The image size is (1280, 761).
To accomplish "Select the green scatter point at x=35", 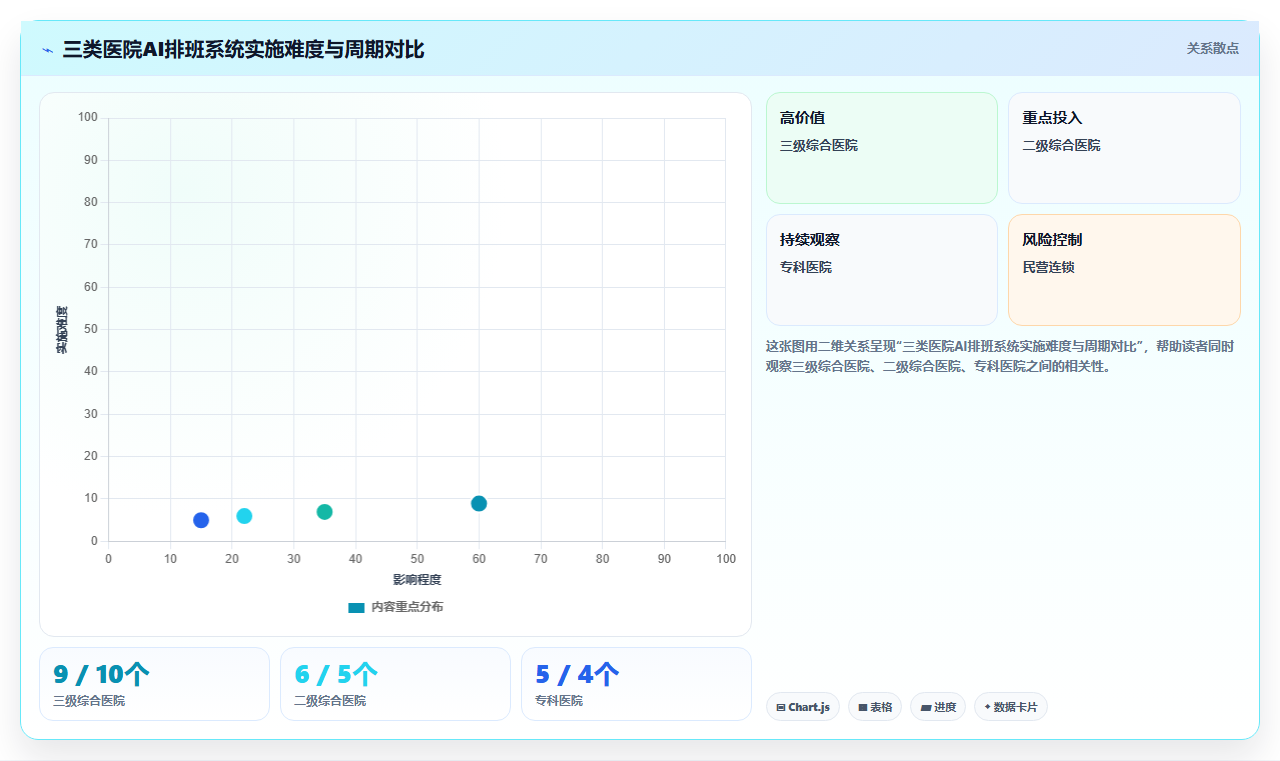I will [324, 512].
